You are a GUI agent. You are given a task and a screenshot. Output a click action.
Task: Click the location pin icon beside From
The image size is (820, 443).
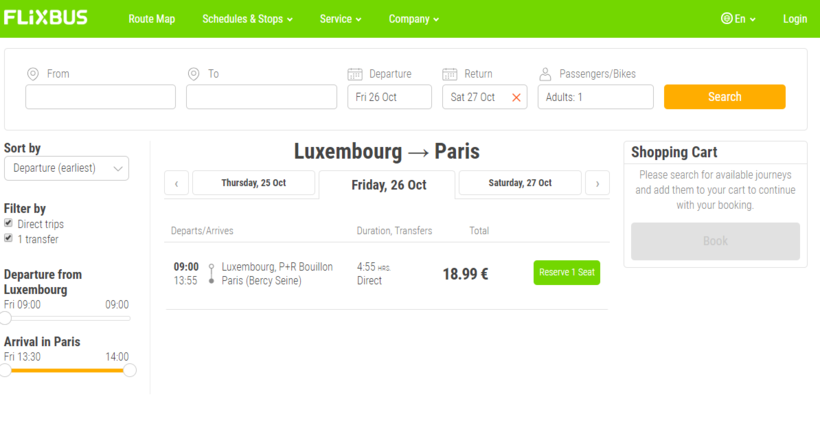[x=33, y=74]
